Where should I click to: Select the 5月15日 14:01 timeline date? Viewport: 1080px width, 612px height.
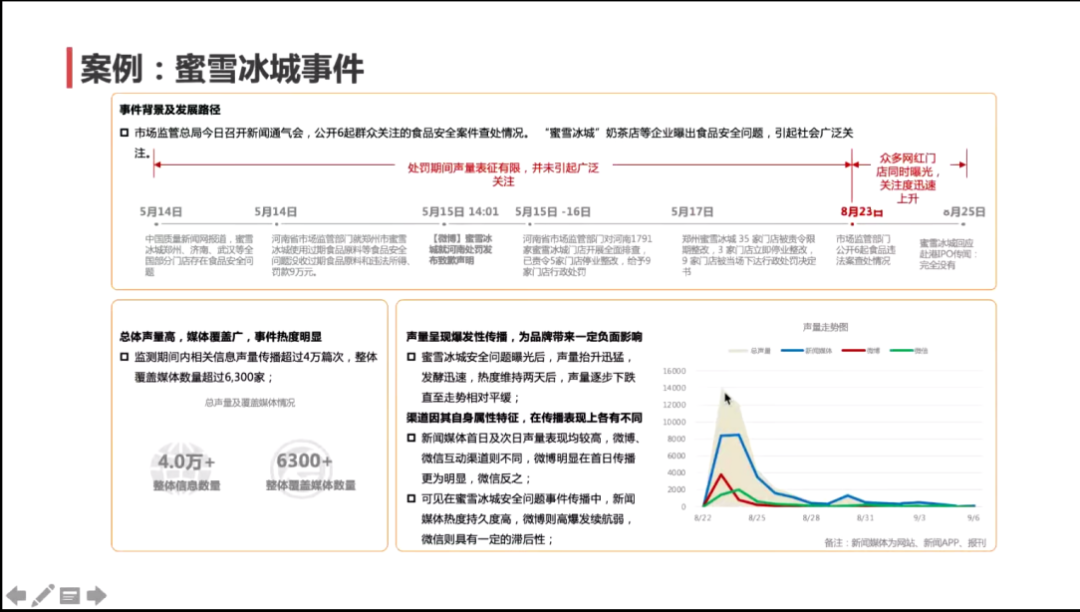coord(460,212)
